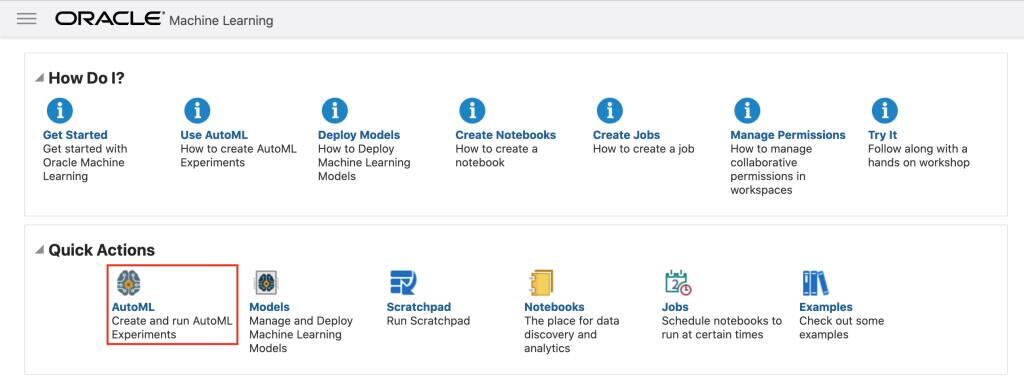Click info icon above Get Started

point(60,110)
